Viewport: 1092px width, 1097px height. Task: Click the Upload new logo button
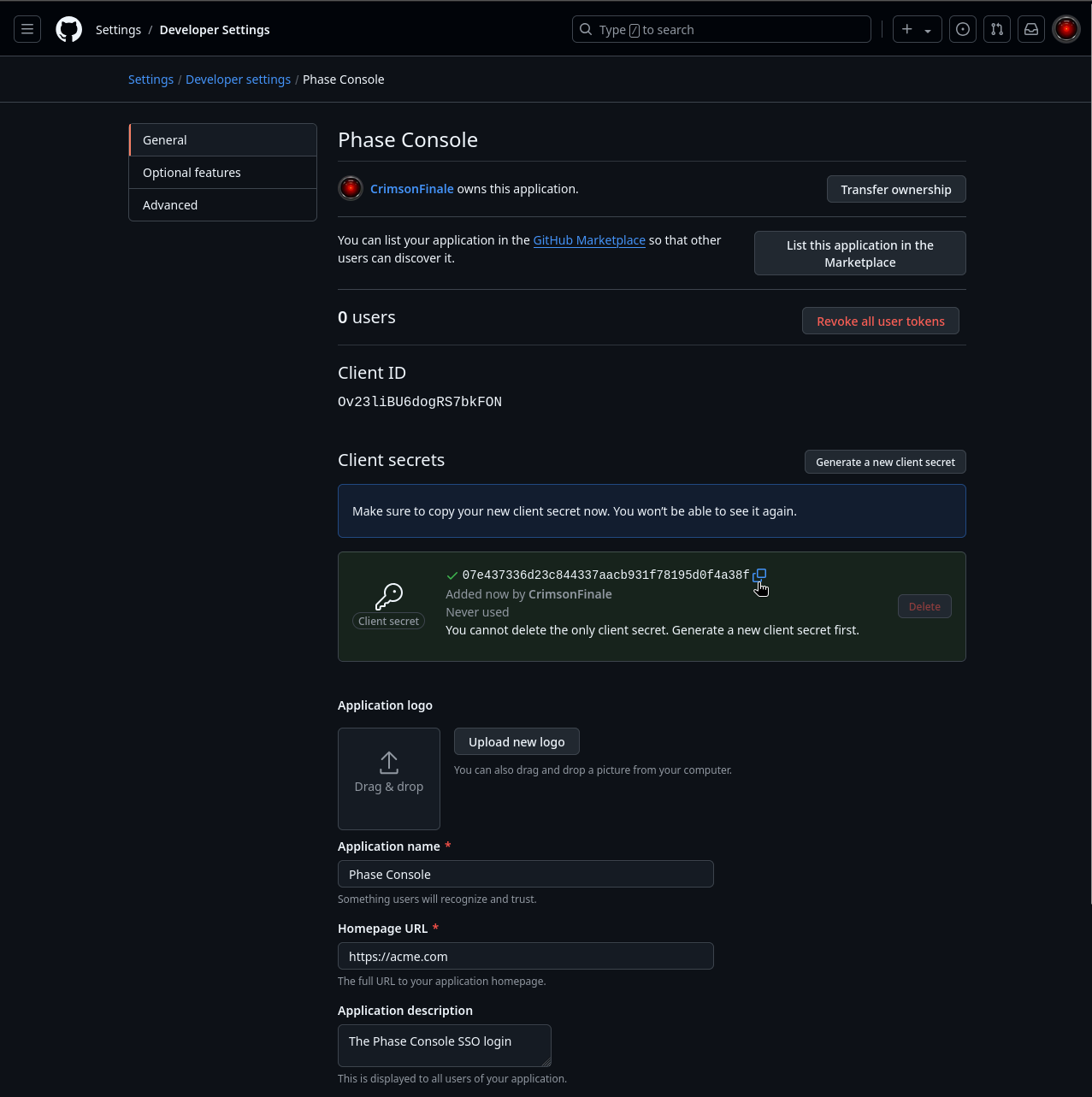coord(516,741)
